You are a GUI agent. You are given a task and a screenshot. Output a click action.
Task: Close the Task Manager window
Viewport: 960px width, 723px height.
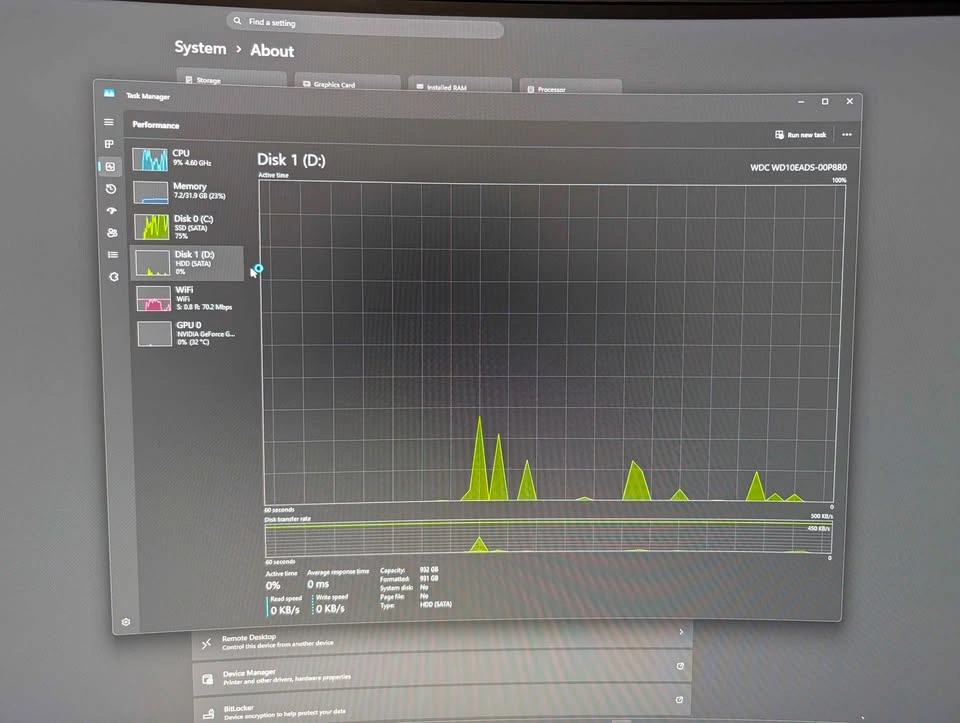(x=849, y=101)
